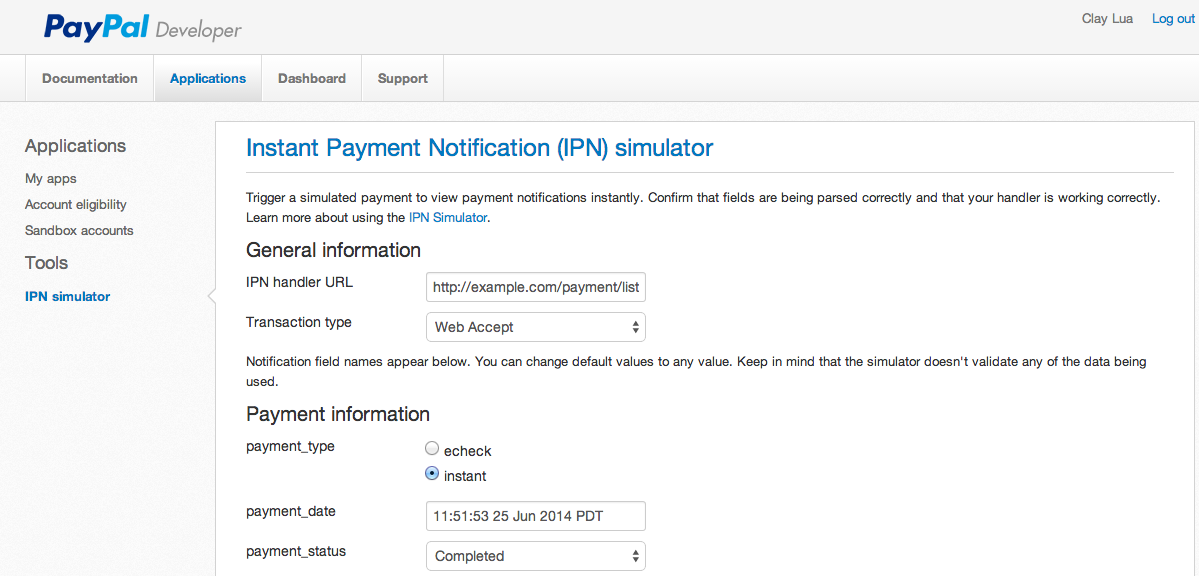Click the Tools sidebar heading
Image resolution: width=1199 pixels, height=576 pixels.
pyautogui.click(x=47, y=263)
